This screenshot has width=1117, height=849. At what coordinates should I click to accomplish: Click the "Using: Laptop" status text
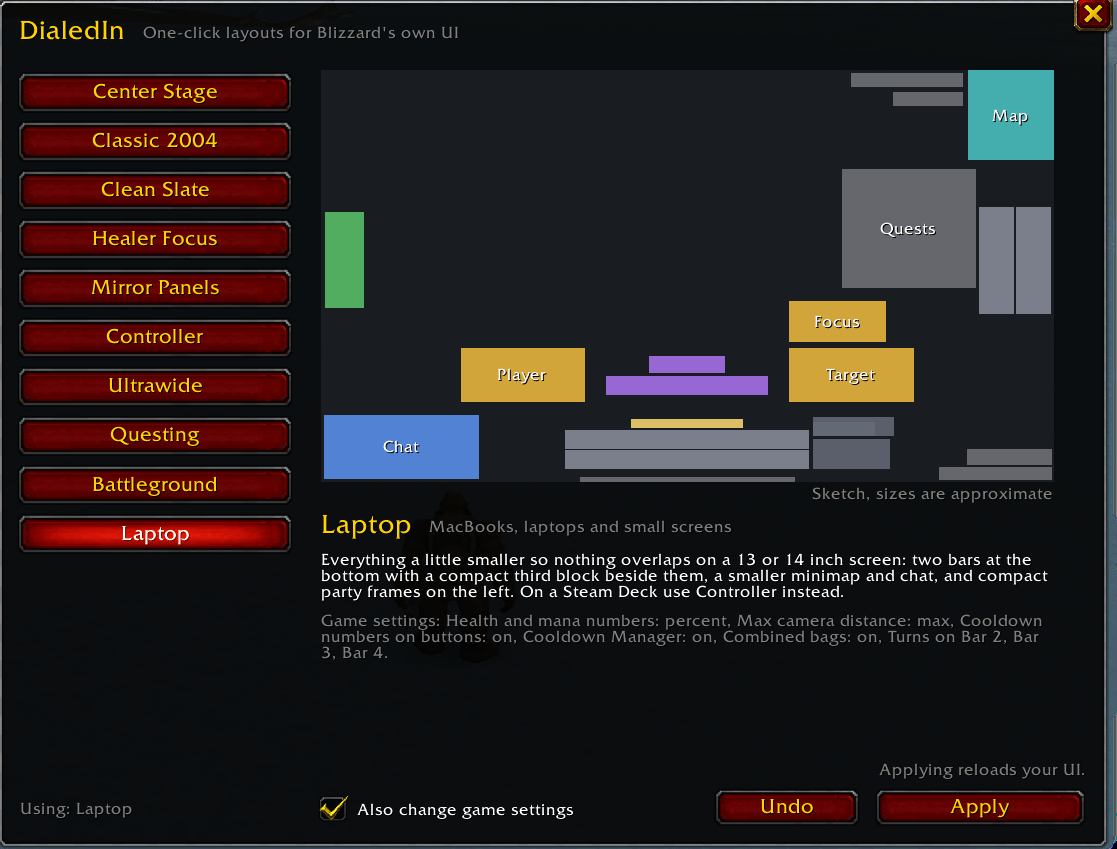click(76, 809)
